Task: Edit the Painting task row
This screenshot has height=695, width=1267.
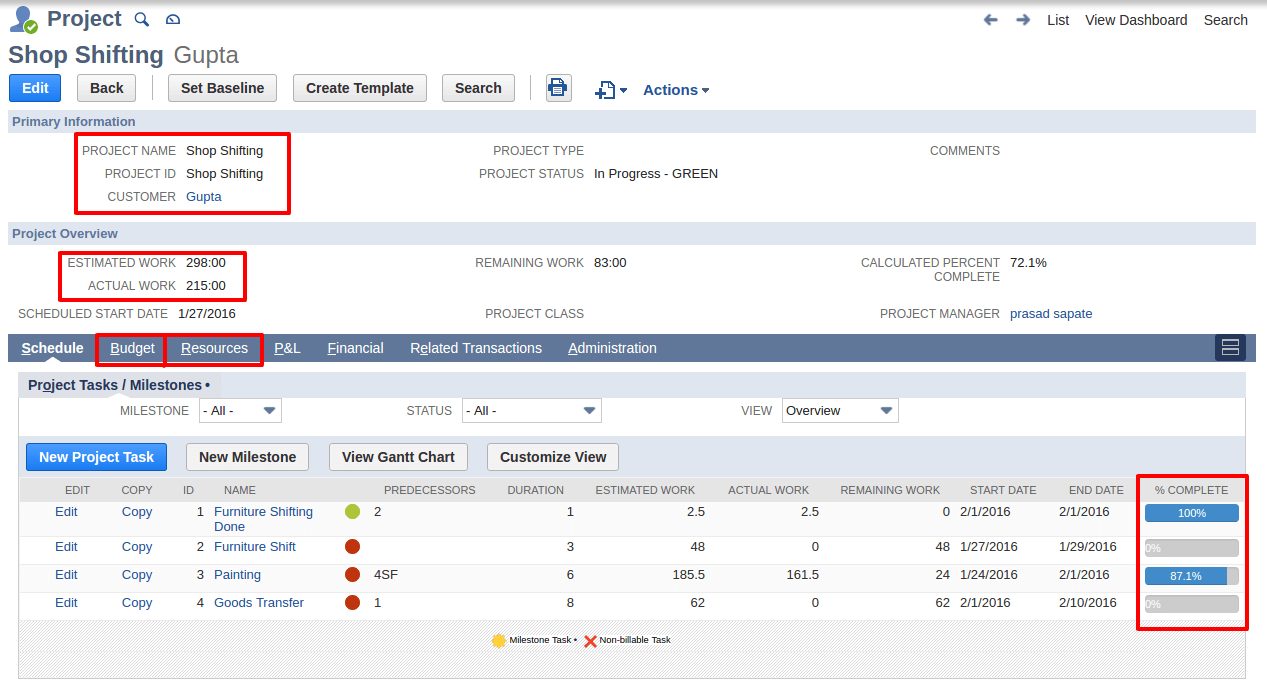Action: coord(66,575)
